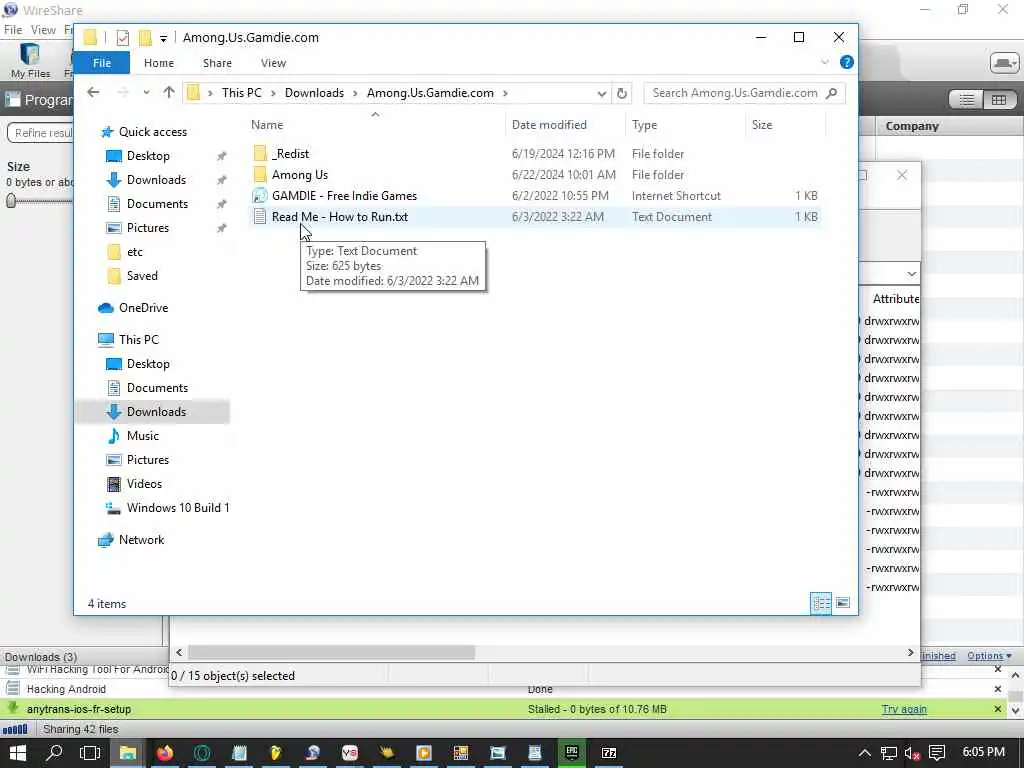Click New folder icon in Explorer title bar
Image resolution: width=1024 pixels, height=768 pixels.
click(145, 38)
